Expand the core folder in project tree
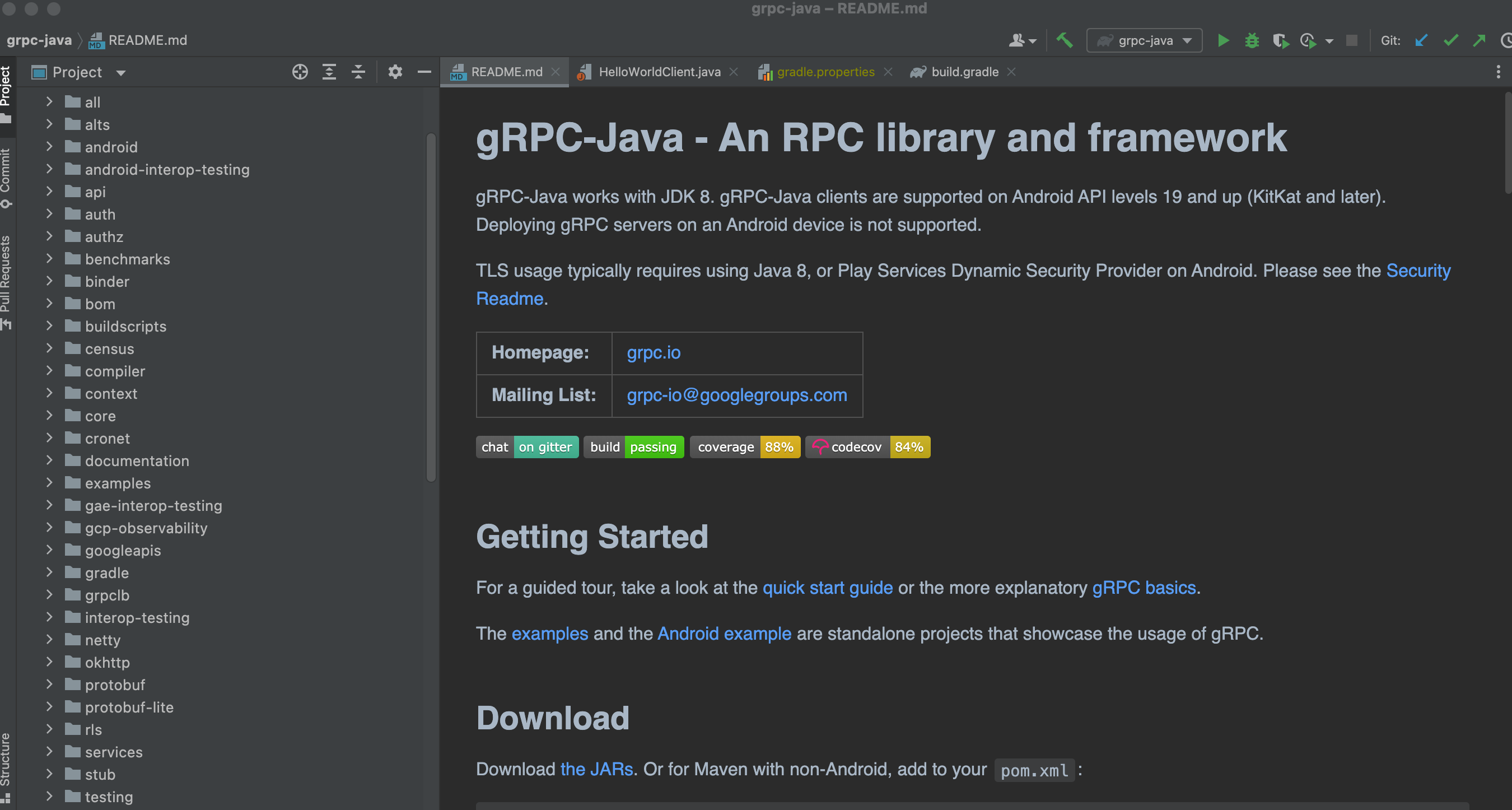 pos(51,415)
